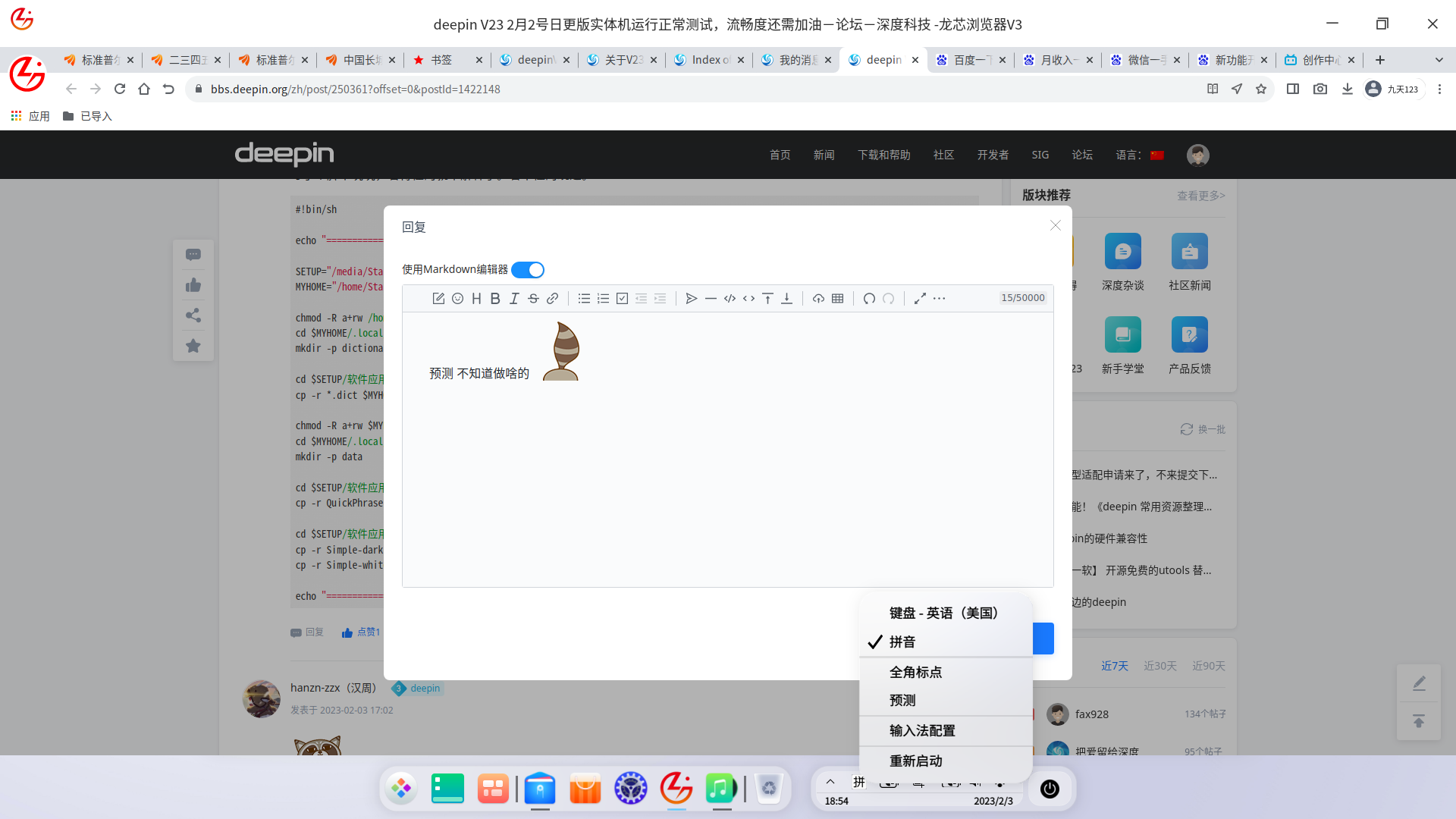
Task: Click the 论坛 navigation link
Action: point(1082,155)
